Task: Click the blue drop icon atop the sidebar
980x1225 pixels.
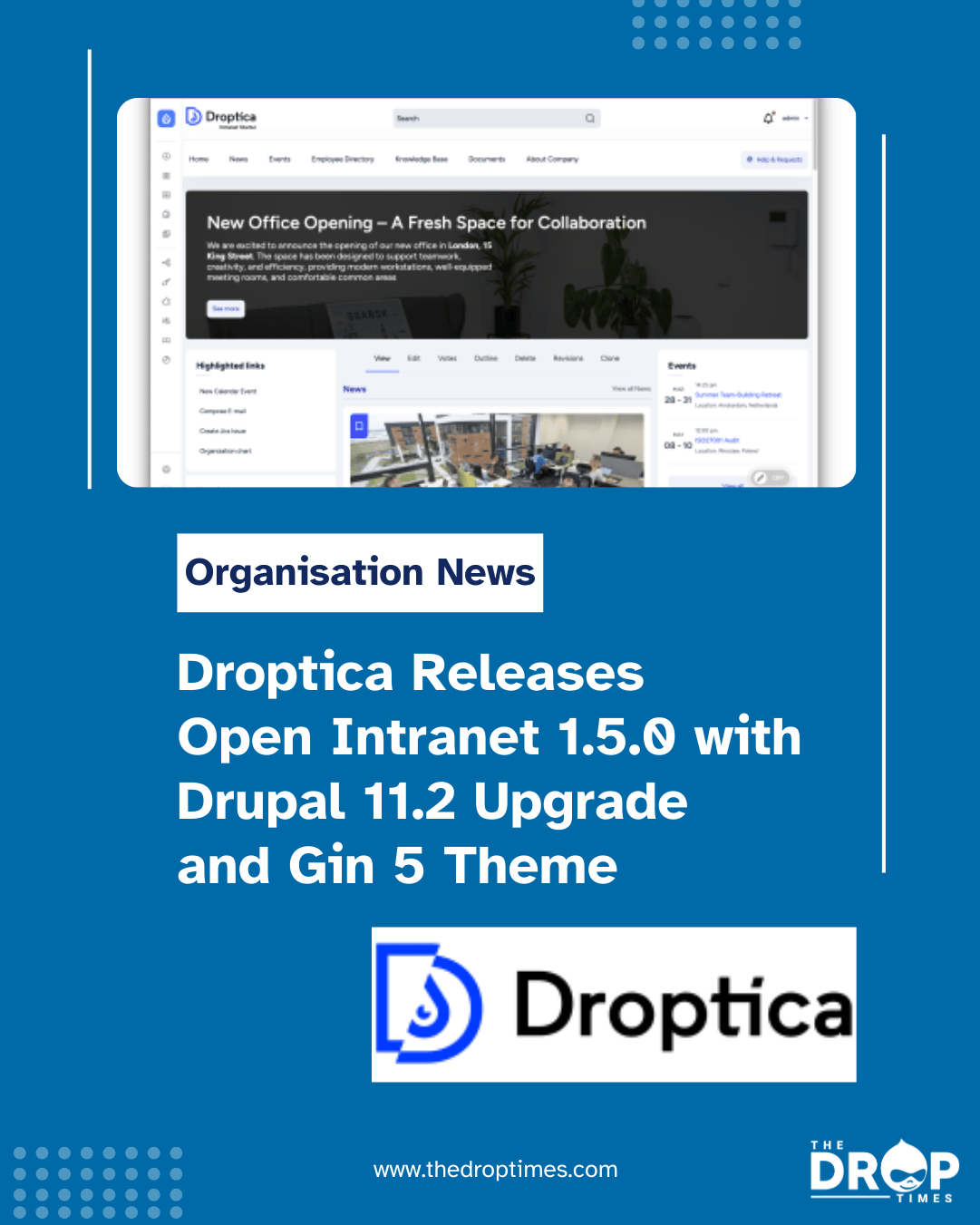Action: [166, 119]
